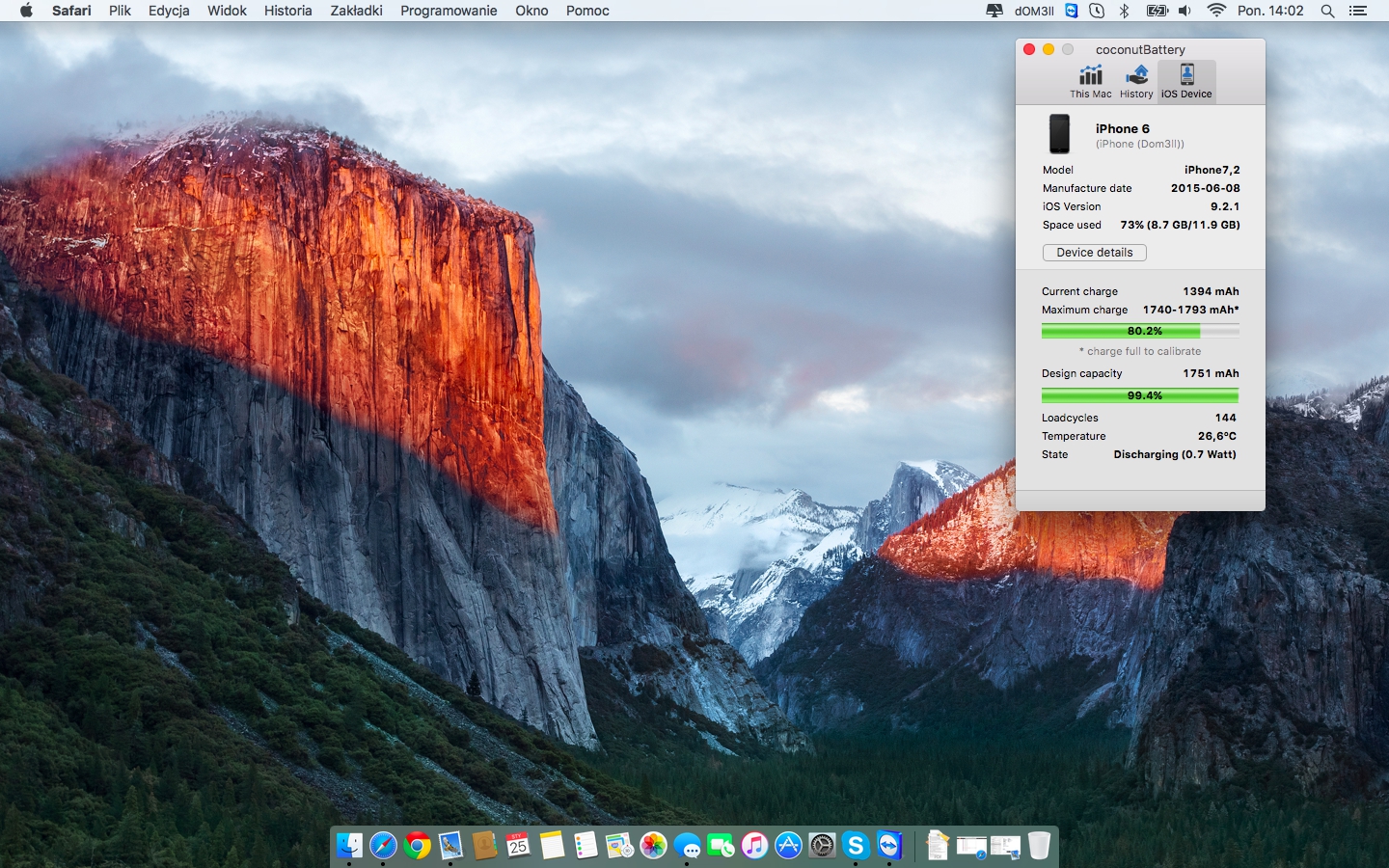Open iTunes from the dock
The height and width of the screenshot is (868, 1389).
click(x=754, y=846)
